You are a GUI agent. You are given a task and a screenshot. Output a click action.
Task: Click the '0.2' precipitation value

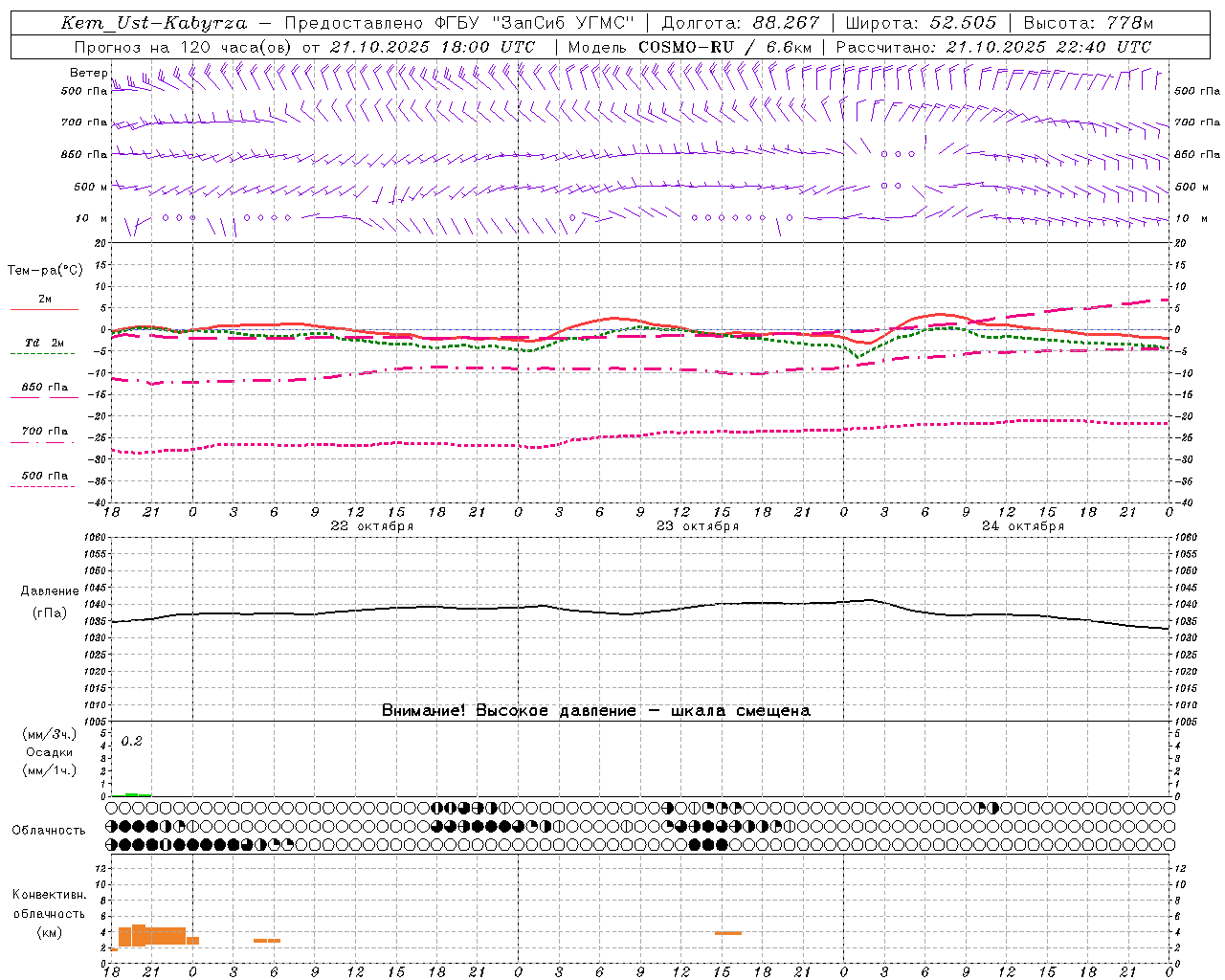tap(131, 742)
